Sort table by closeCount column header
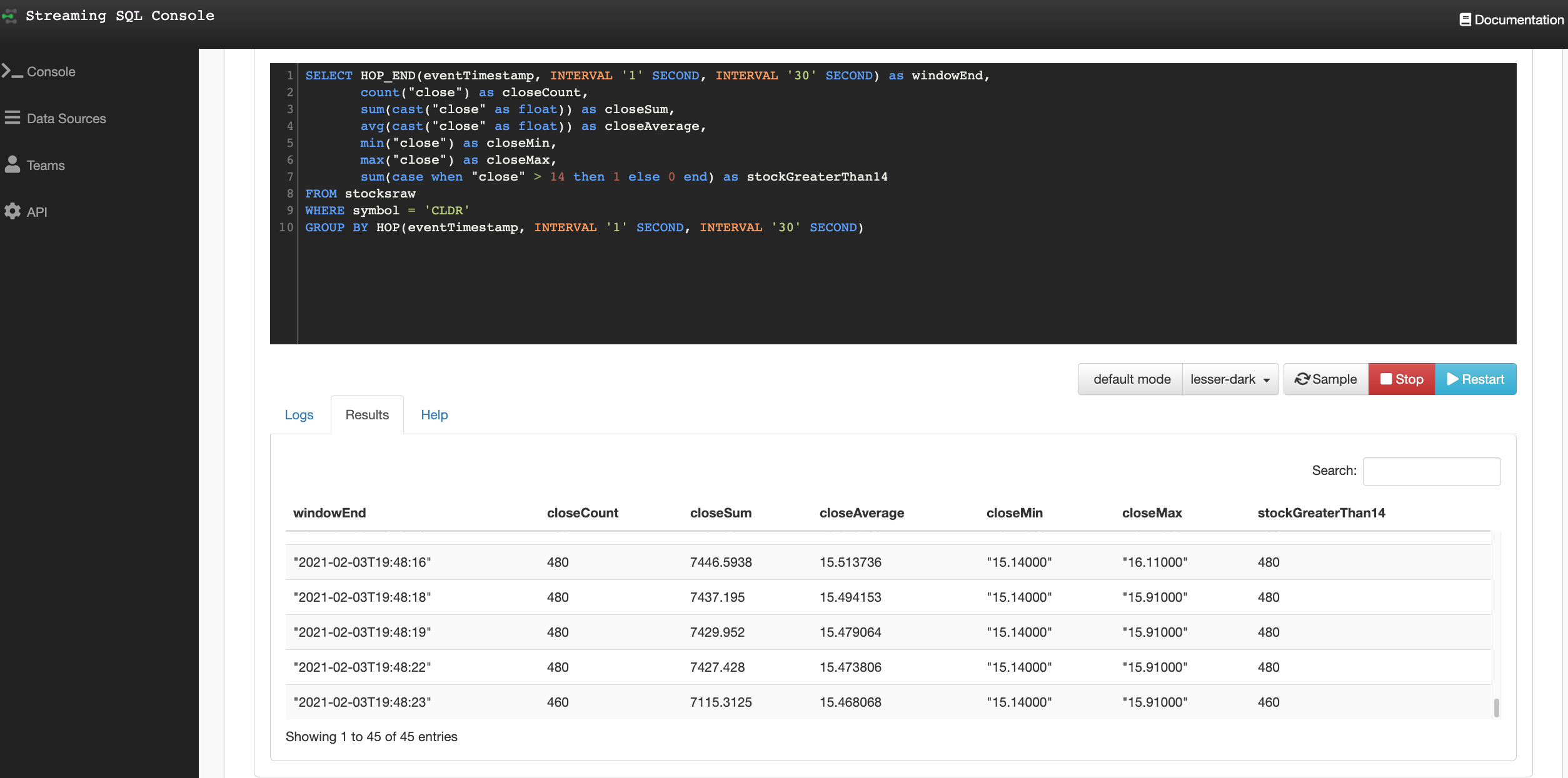The height and width of the screenshot is (778, 1568). 582,513
